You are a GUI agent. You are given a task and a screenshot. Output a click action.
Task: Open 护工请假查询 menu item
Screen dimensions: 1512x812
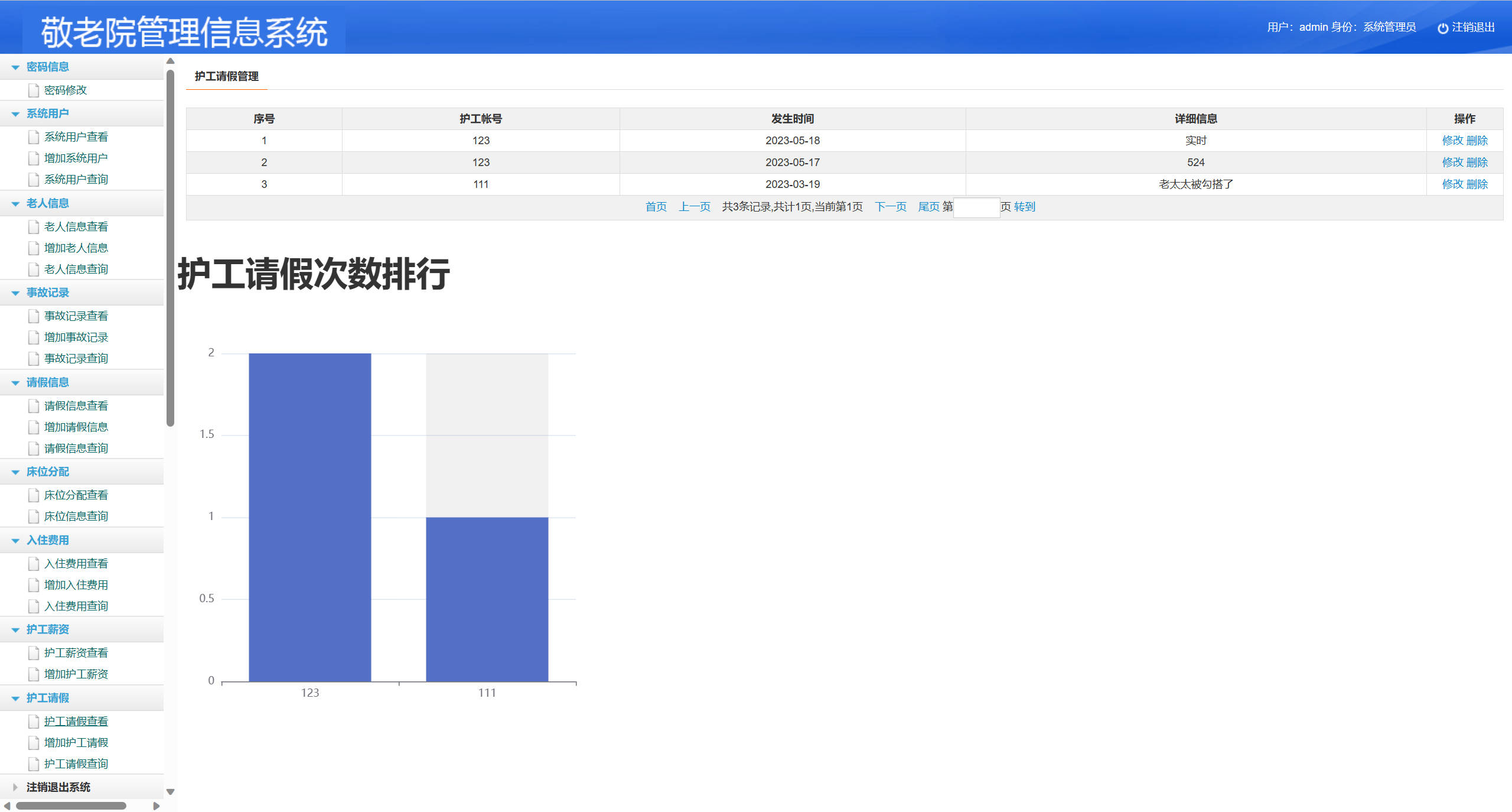coord(76,764)
